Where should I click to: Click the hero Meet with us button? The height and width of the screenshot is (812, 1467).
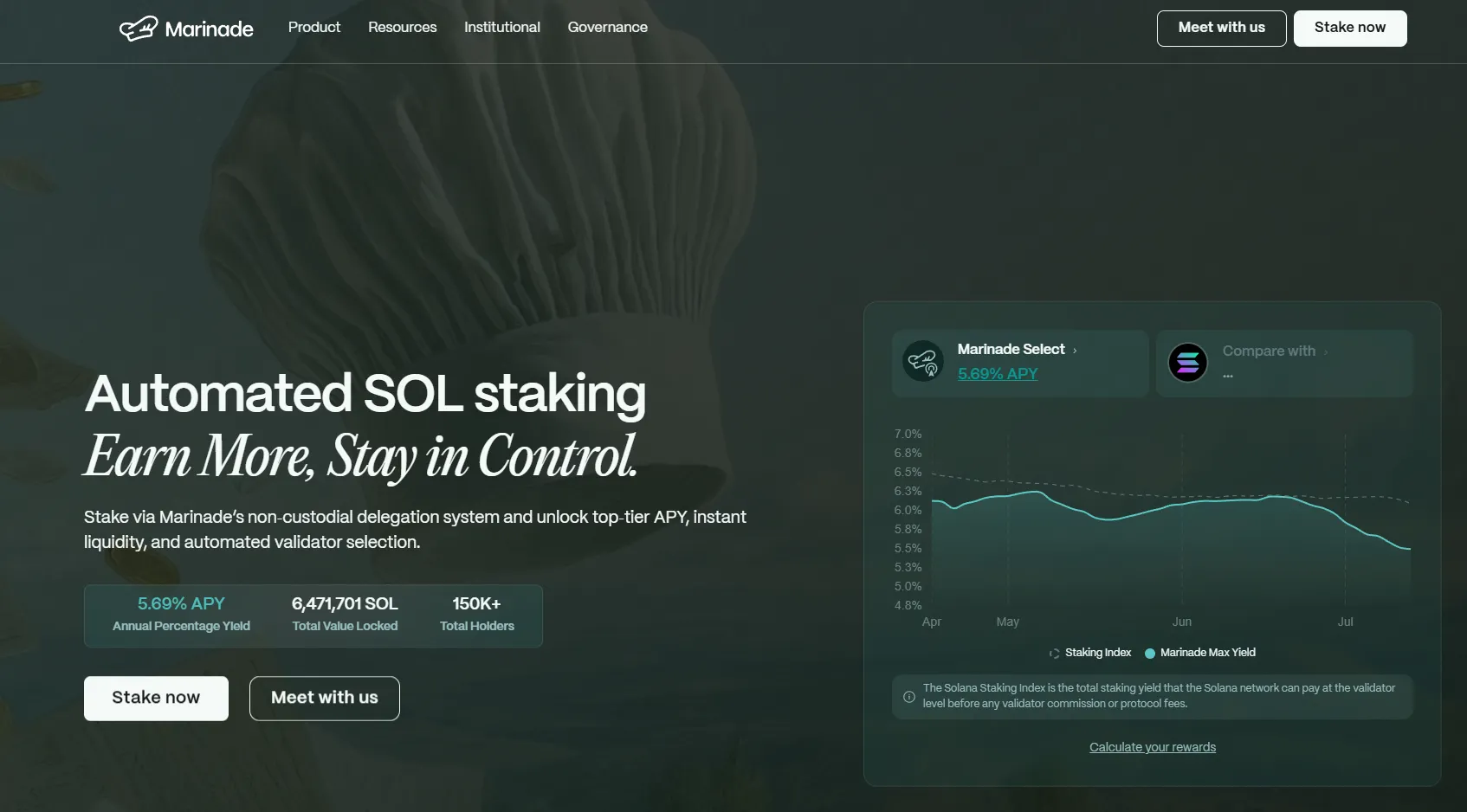pos(325,699)
